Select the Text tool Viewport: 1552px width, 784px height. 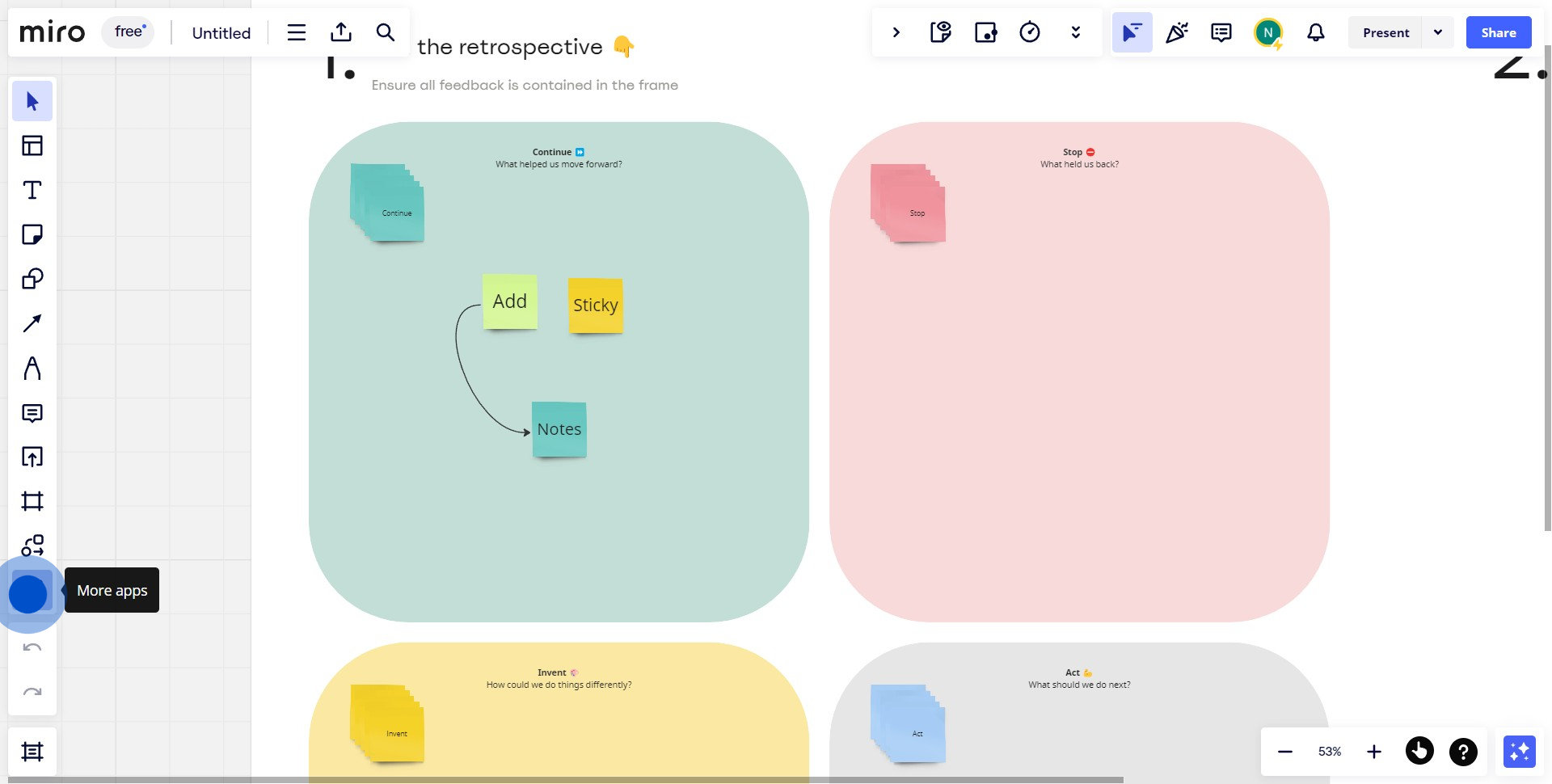point(32,190)
